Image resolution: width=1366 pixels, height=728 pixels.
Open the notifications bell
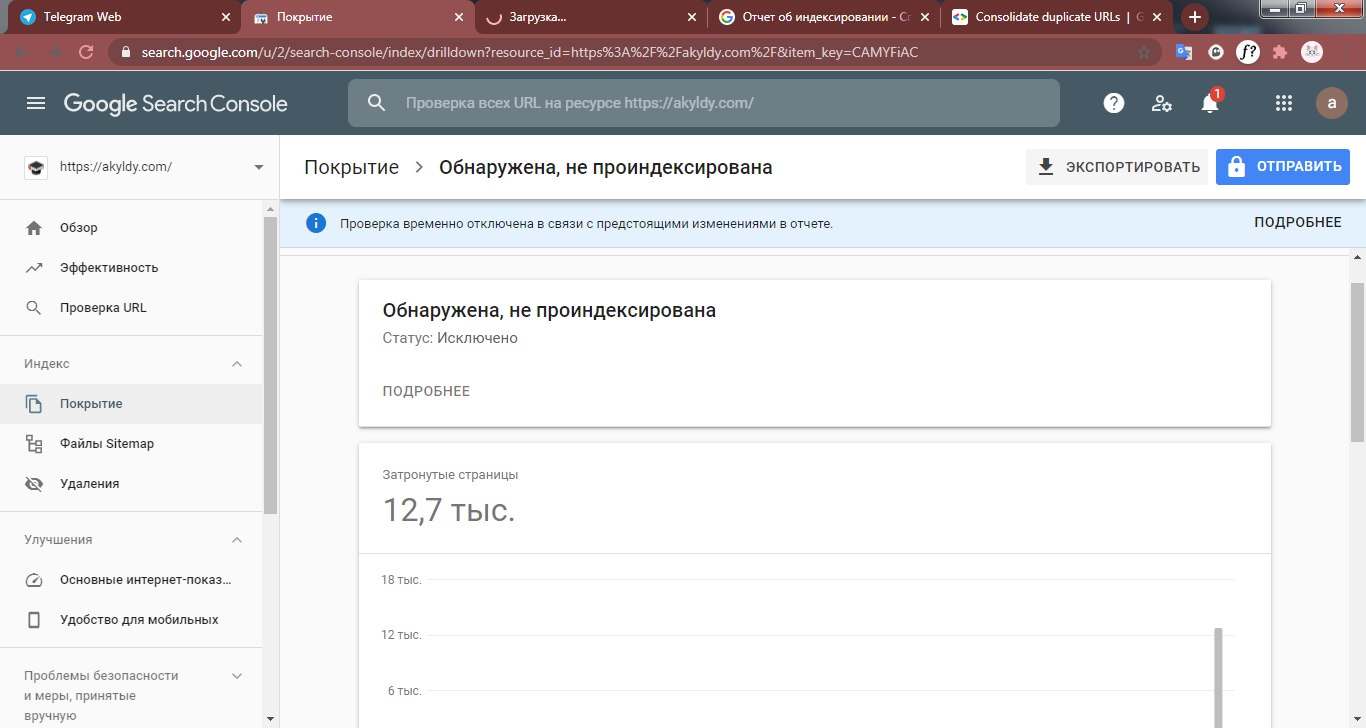pos(1210,102)
